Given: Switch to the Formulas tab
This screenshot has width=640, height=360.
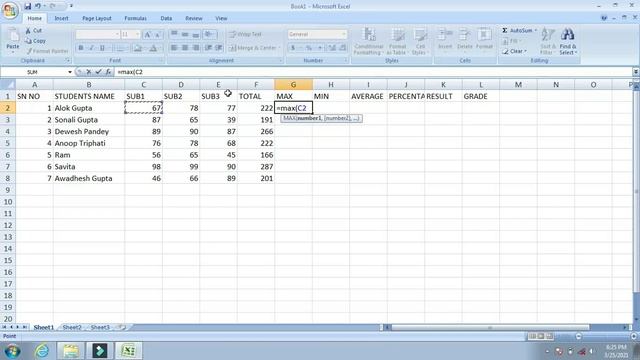Looking at the screenshot, I should point(136,18).
